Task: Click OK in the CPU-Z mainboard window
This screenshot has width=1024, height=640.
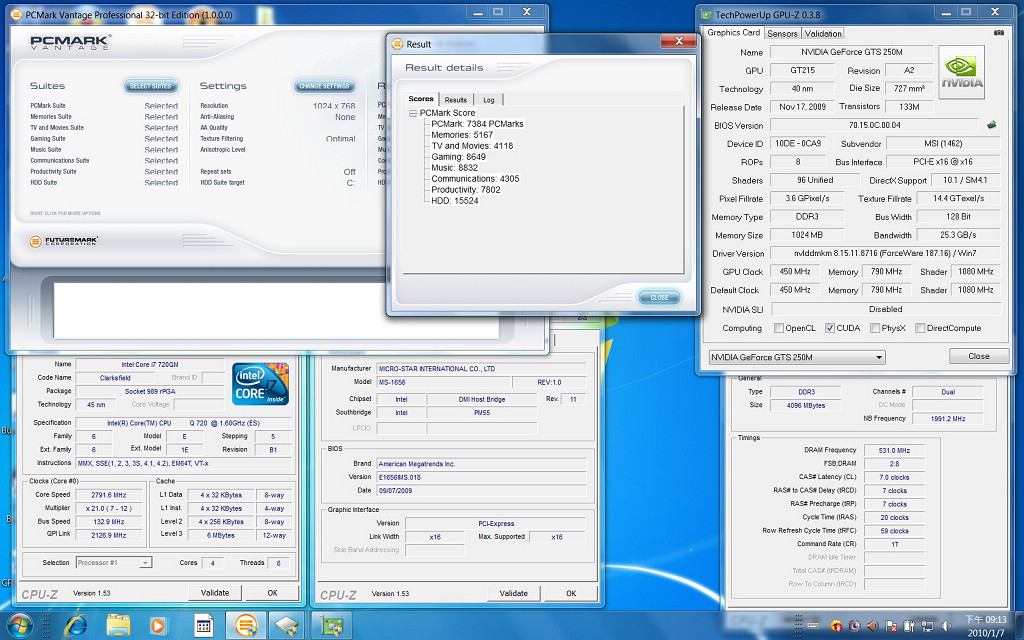Action: 571,594
